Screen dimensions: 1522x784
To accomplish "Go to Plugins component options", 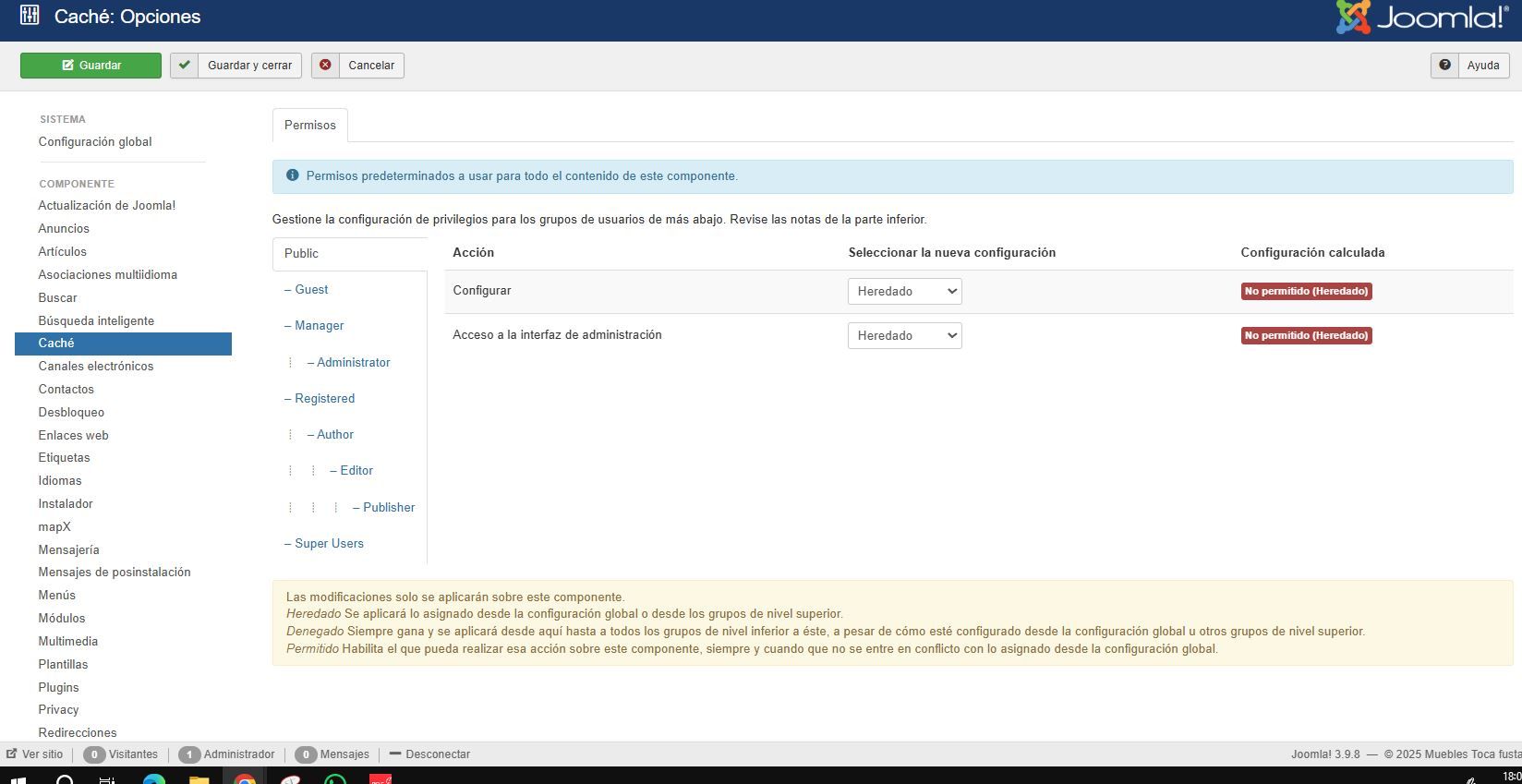I will 58,688.
